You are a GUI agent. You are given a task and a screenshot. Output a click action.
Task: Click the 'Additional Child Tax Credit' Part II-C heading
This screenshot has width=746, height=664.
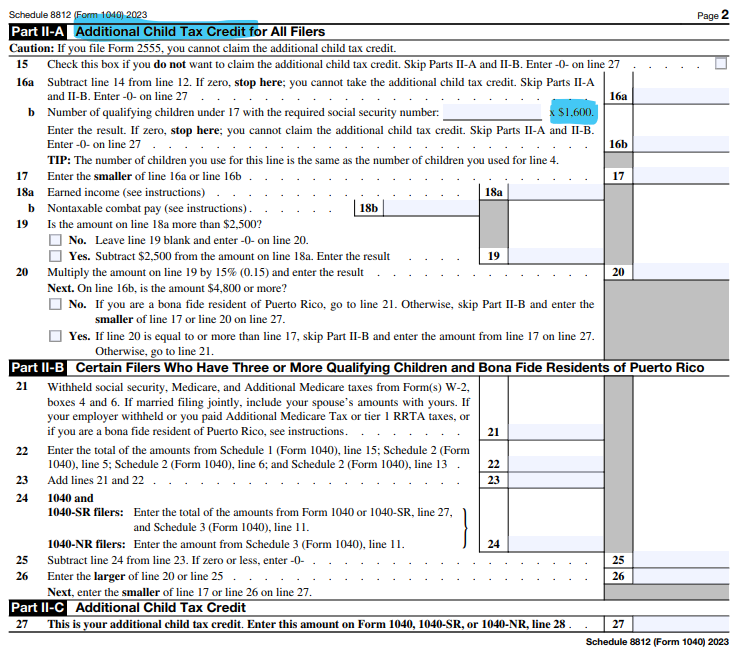160,608
